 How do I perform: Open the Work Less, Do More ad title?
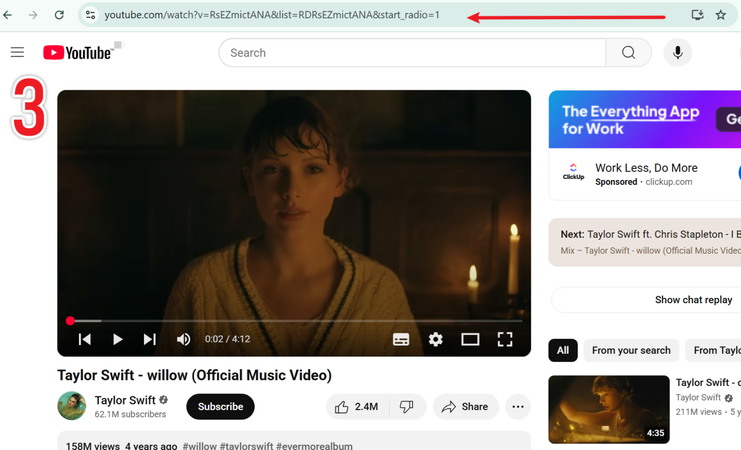pyautogui.click(x=646, y=168)
